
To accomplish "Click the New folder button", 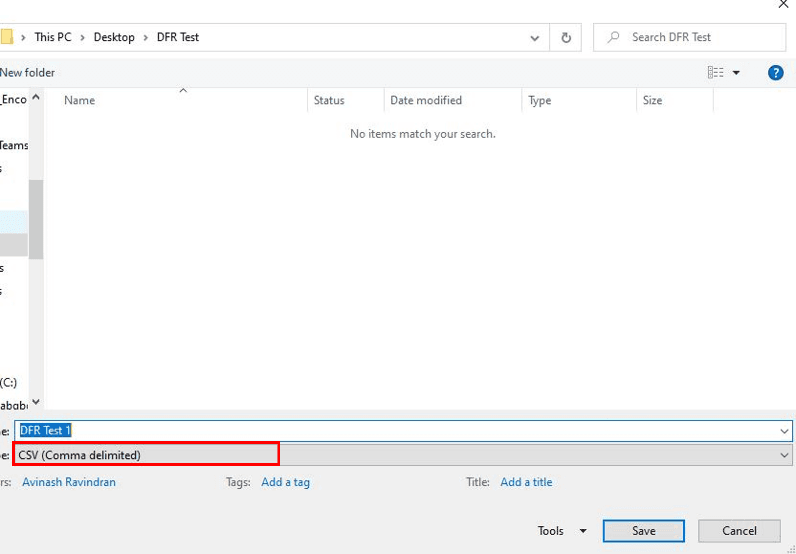I will (28, 73).
